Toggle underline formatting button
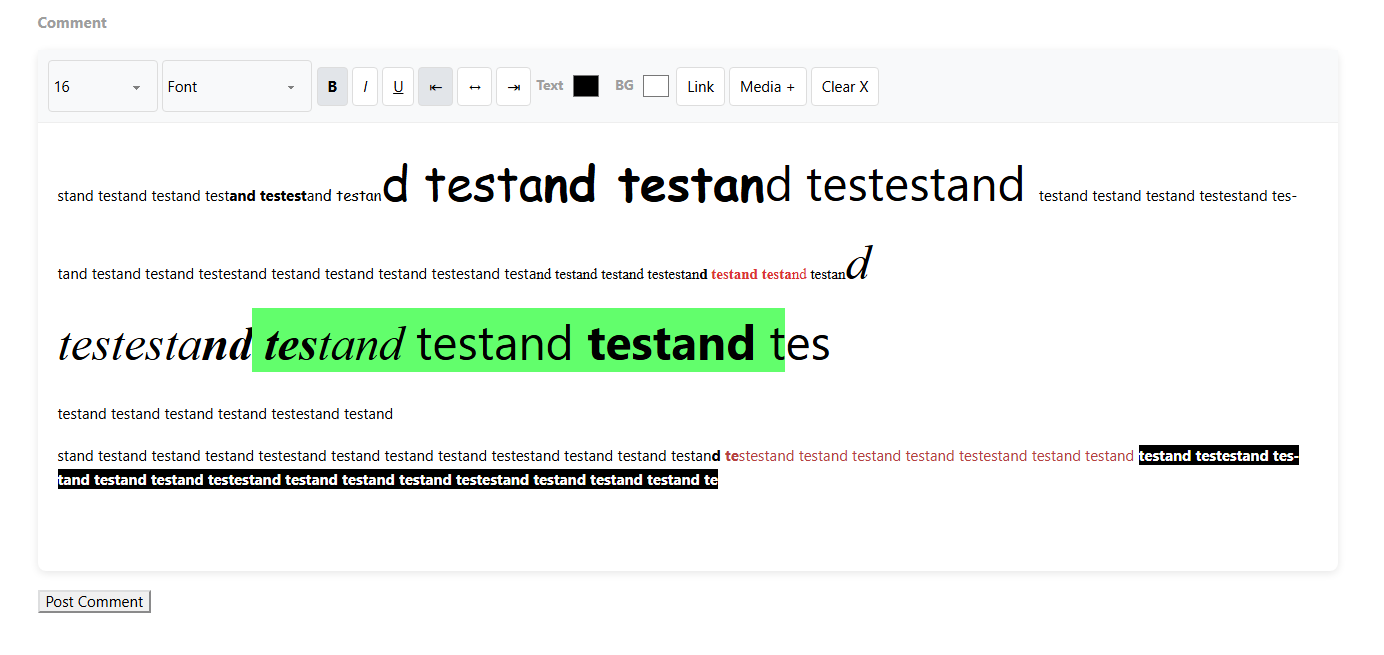Viewport: 1384px width, 655px height. tap(398, 87)
